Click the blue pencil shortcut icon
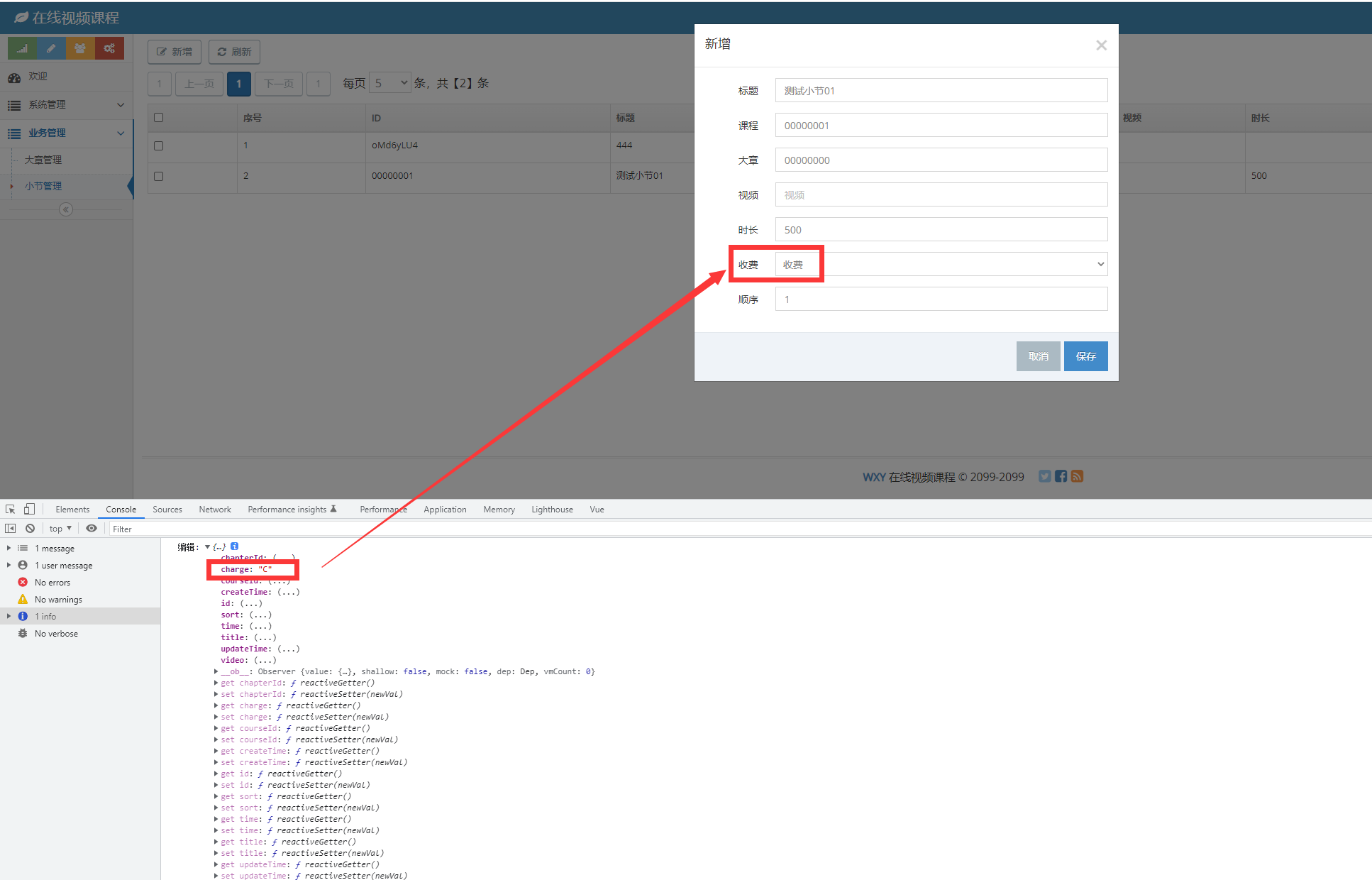 tap(51, 48)
